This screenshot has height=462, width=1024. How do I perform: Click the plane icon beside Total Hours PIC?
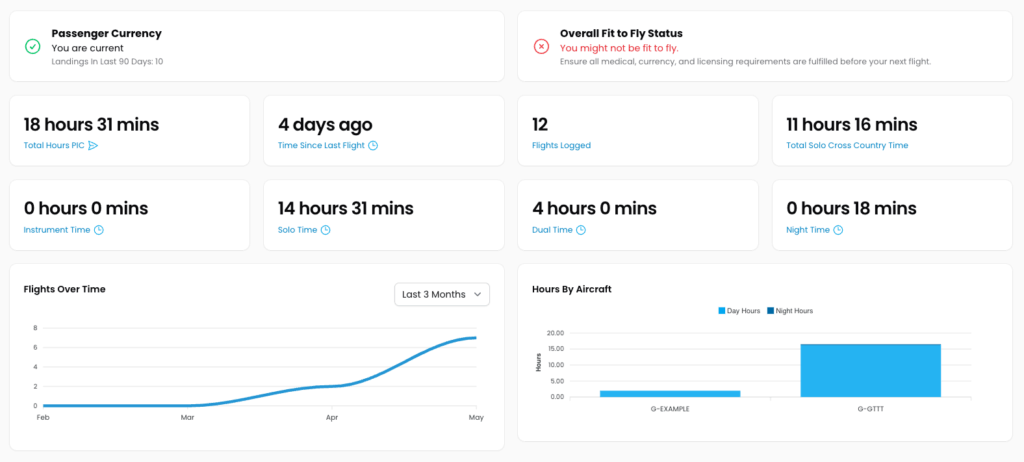tap(93, 146)
